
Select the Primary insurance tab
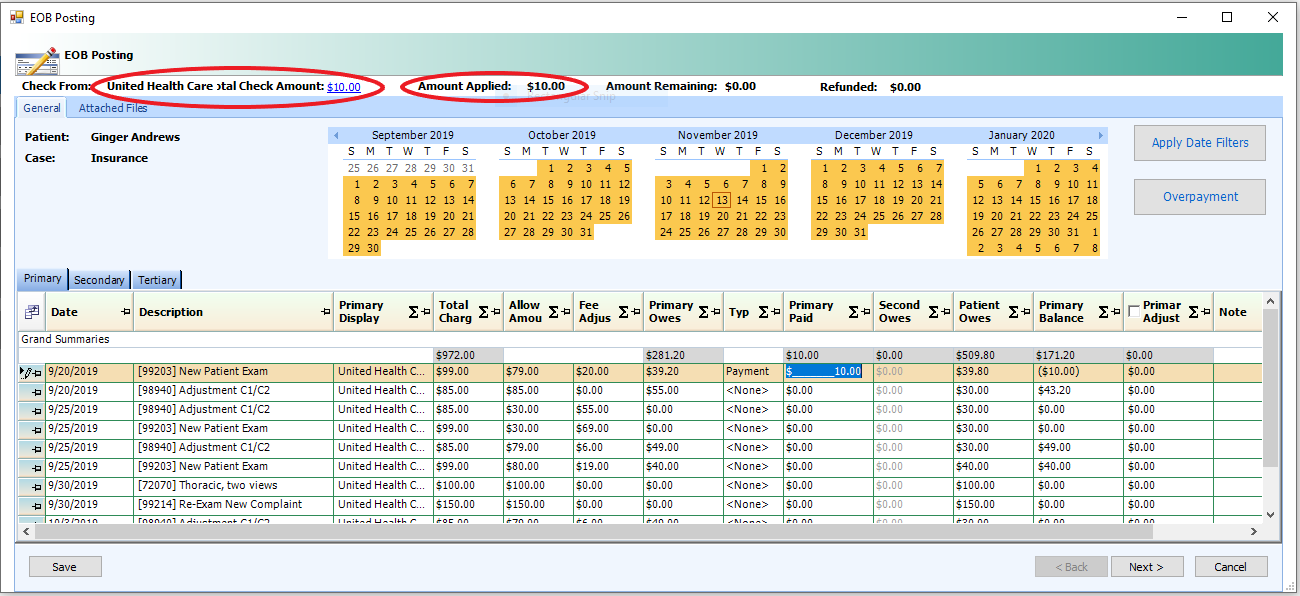tap(42, 279)
